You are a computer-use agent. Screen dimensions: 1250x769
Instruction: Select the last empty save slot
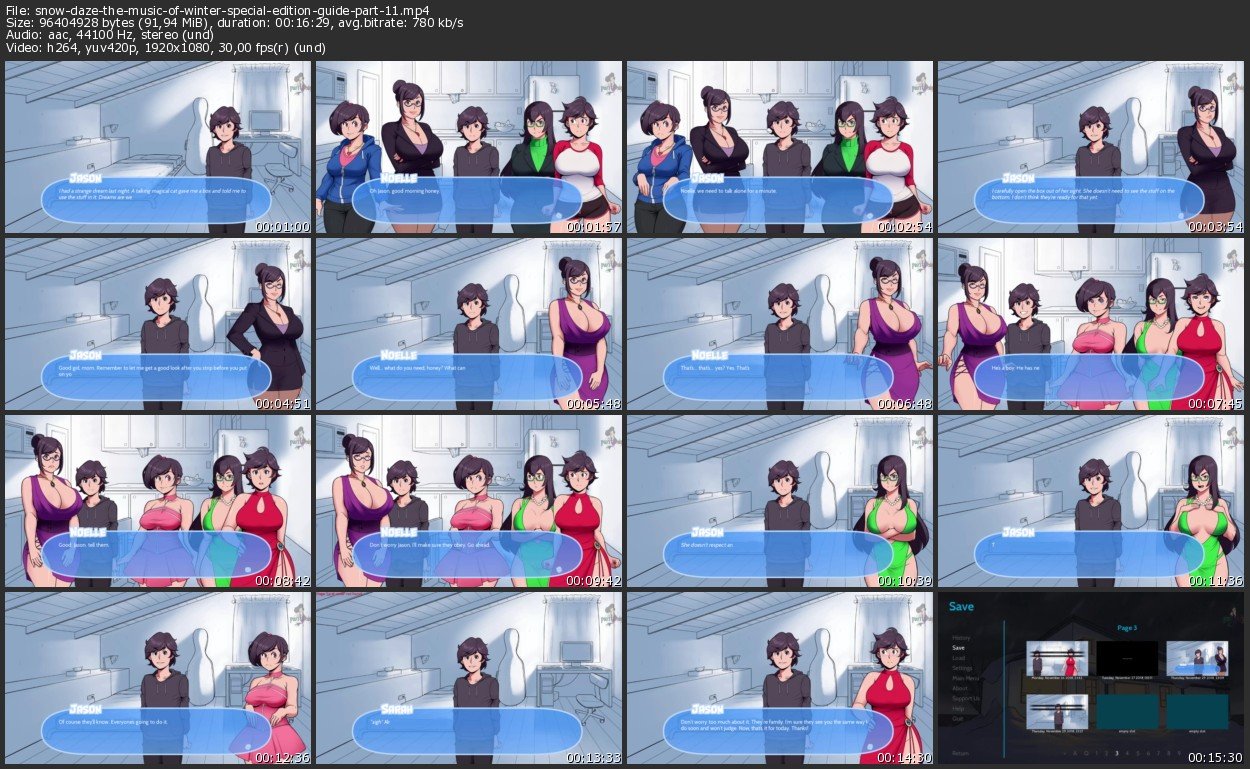pyautogui.click(x=1196, y=711)
